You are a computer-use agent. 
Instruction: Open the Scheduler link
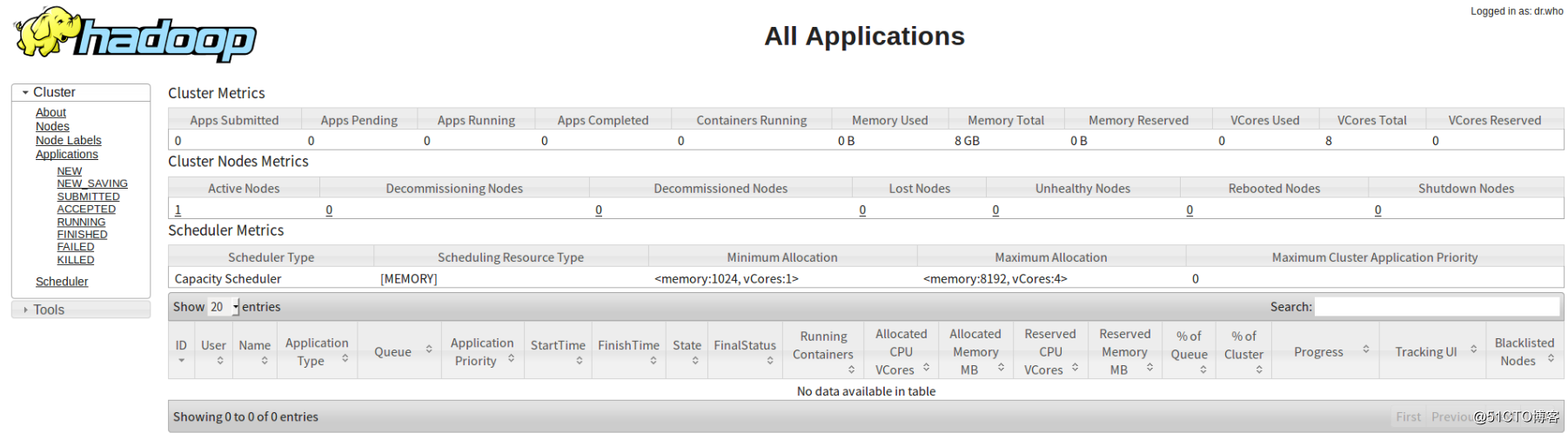[62, 282]
